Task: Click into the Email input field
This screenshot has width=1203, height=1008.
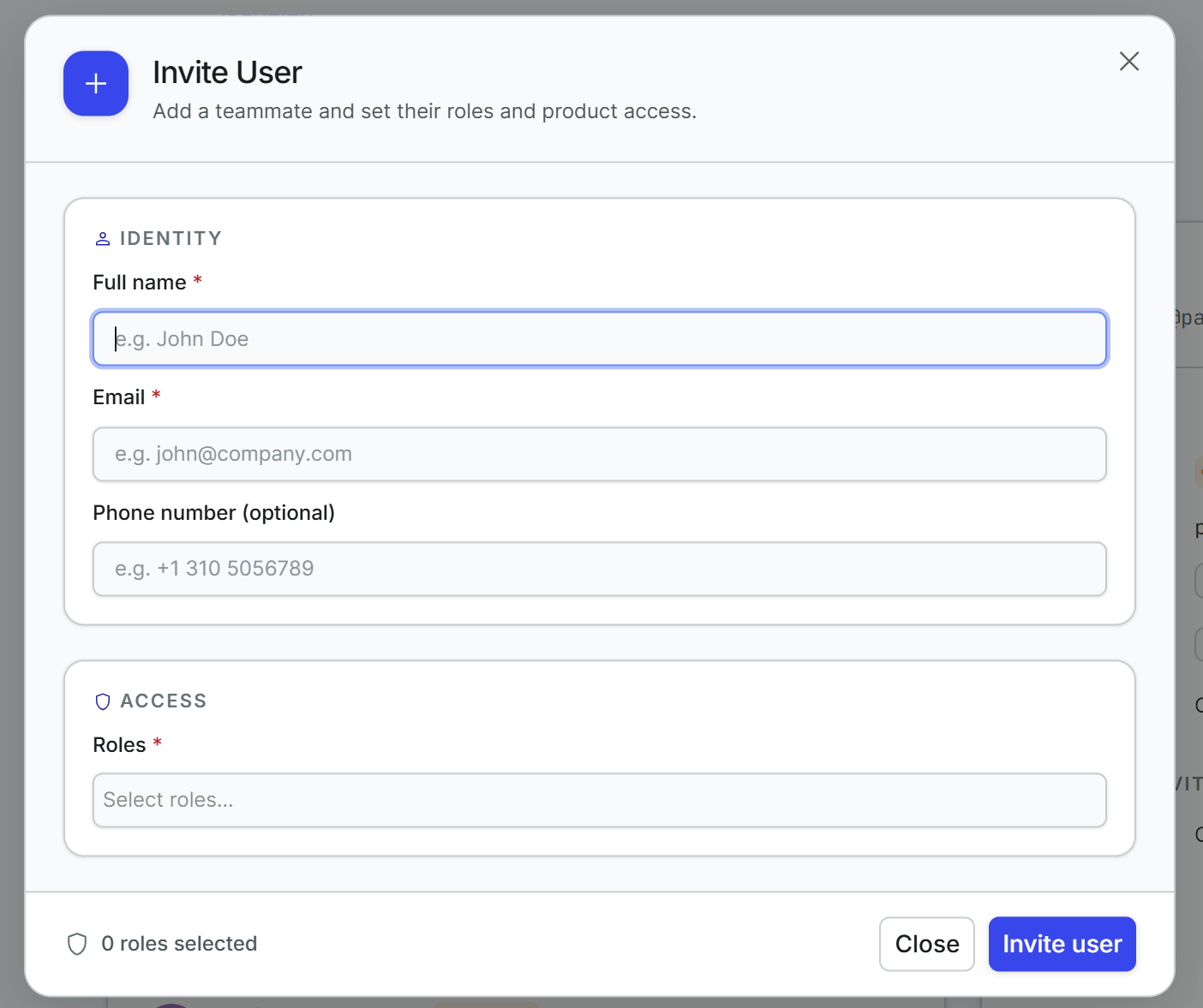Action: pyautogui.click(x=600, y=454)
